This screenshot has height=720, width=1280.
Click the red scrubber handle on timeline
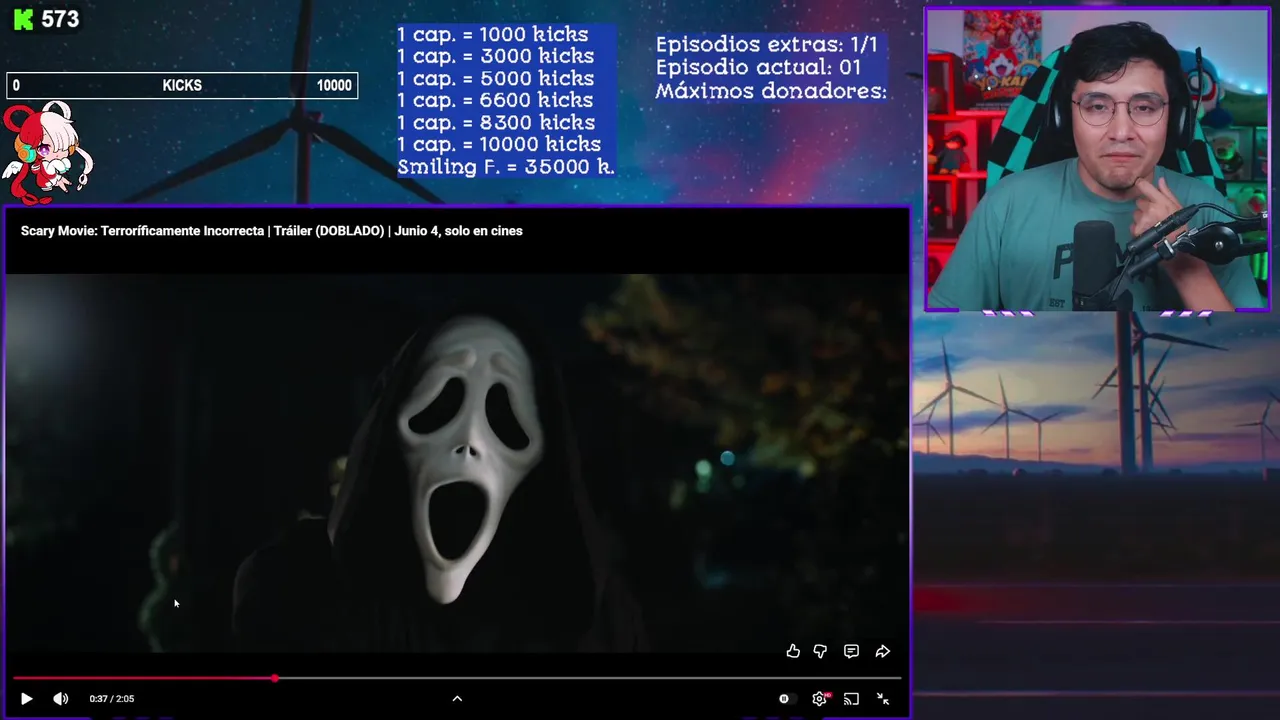(x=275, y=678)
